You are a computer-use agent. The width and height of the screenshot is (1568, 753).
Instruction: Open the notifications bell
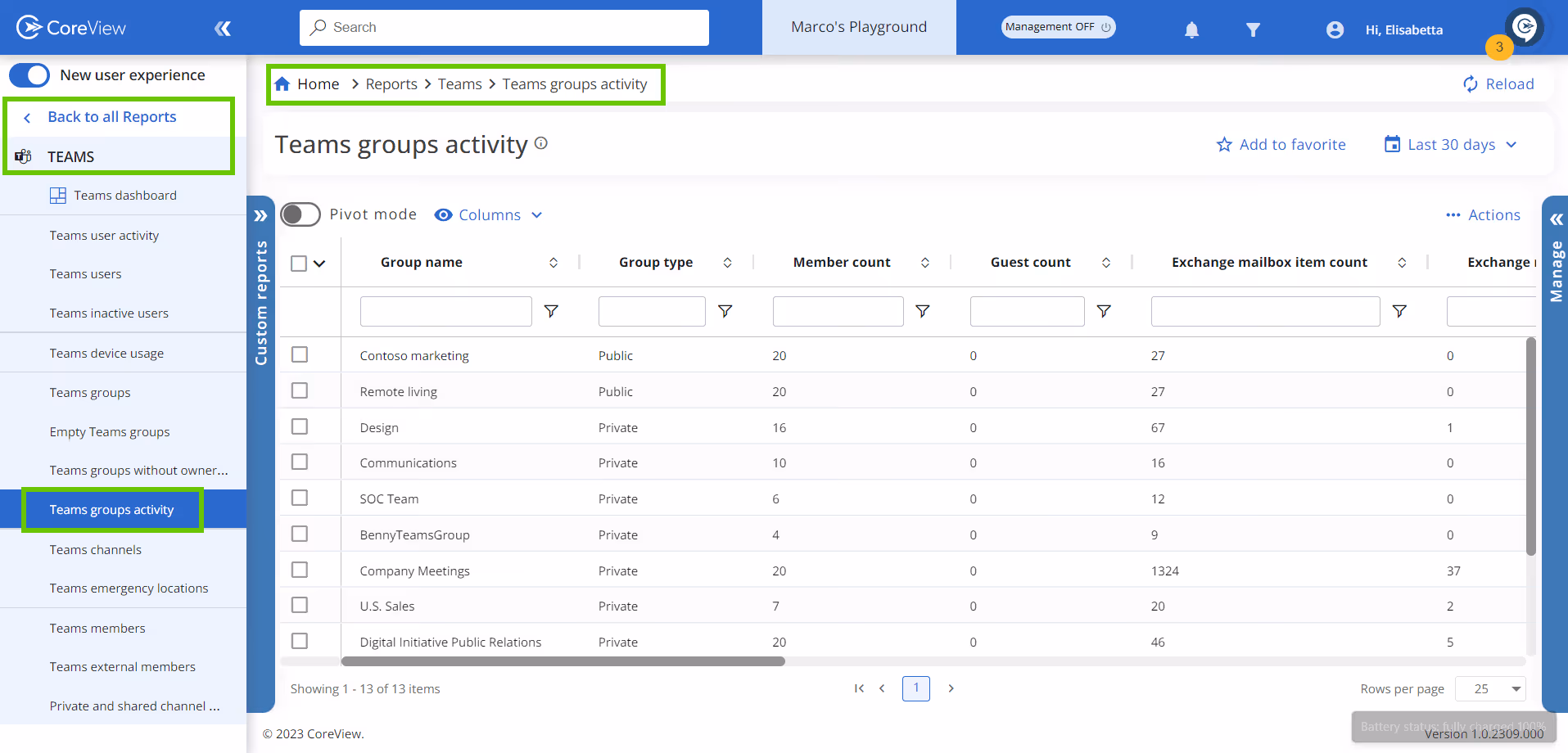pyautogui.click(x=1191, y=30)
